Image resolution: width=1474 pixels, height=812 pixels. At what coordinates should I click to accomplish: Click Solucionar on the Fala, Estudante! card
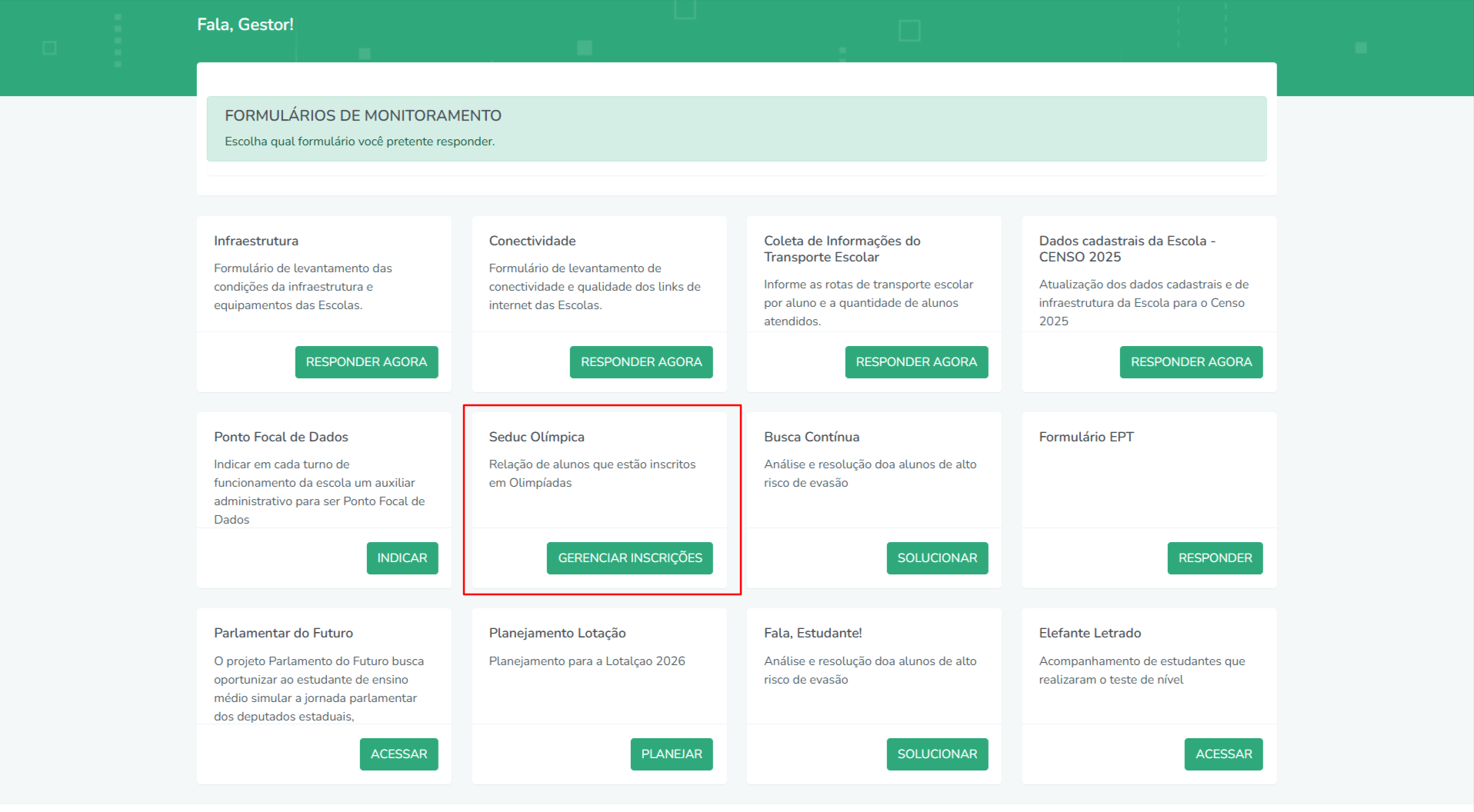coord(936,754)
